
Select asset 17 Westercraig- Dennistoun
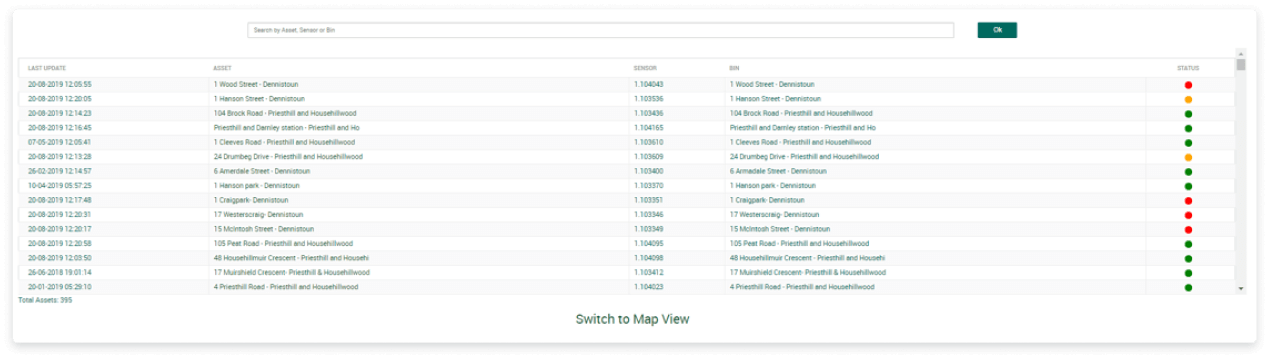click(258, 215)
